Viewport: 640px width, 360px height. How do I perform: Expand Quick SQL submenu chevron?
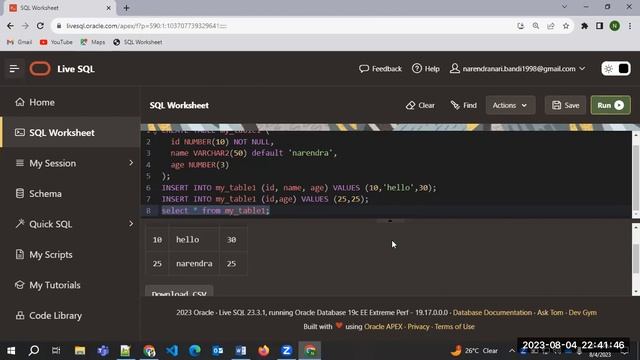point(131,224)
